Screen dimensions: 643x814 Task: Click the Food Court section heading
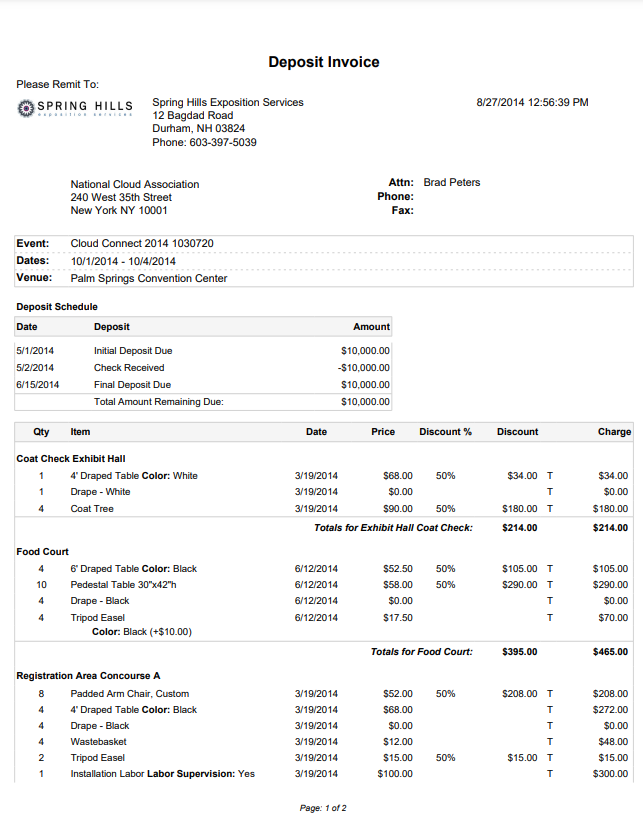[43, 551]
